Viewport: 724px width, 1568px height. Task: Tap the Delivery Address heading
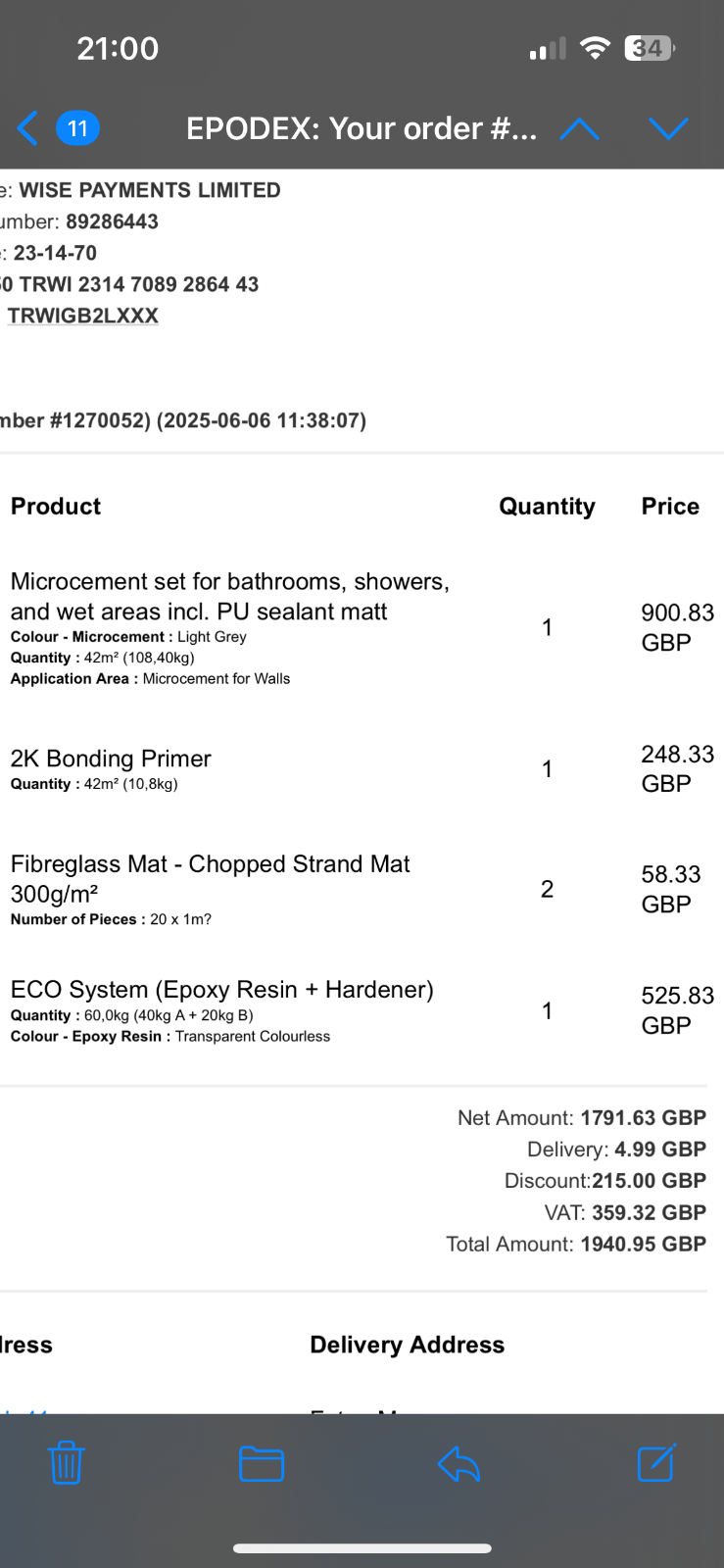pos(408,1345)
